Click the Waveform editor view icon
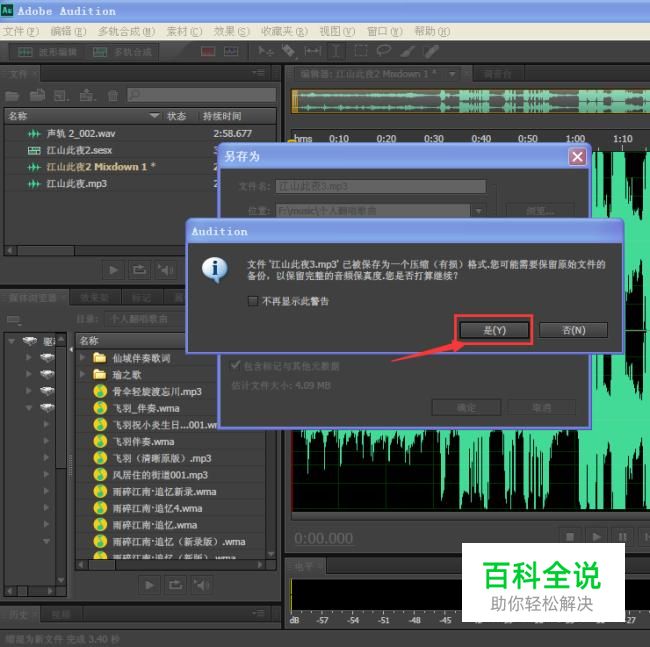The width and height of the screenshot is (650, 647). (25, 52)
